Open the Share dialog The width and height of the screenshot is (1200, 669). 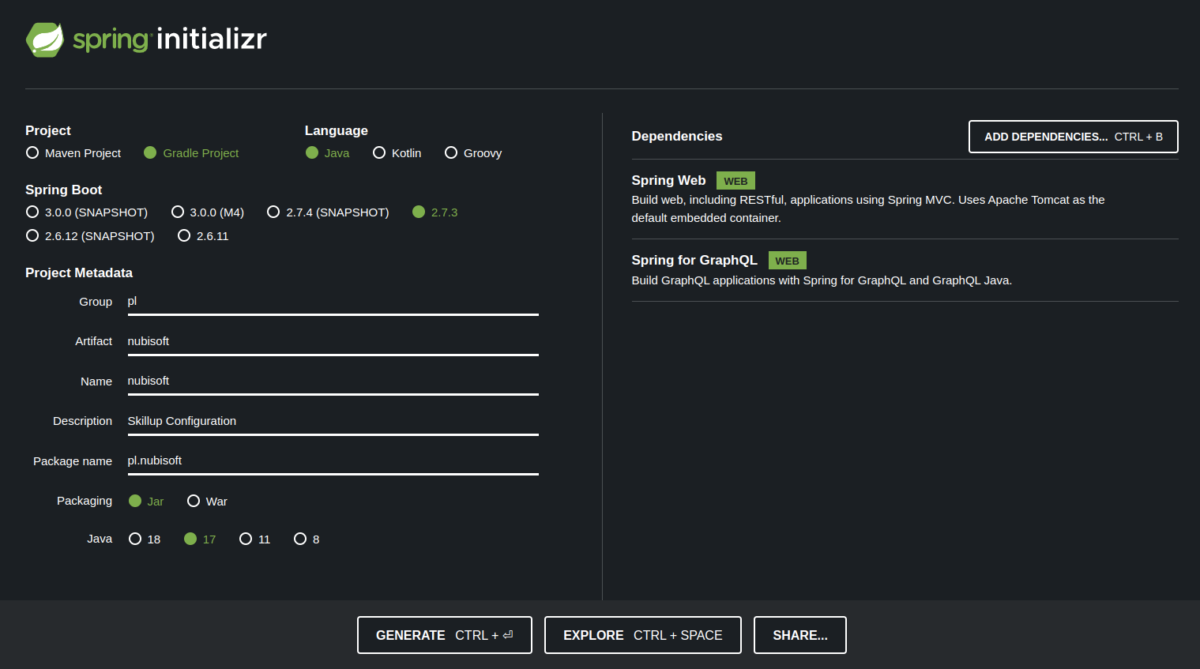pyautogui.click(x=800, y=635)
